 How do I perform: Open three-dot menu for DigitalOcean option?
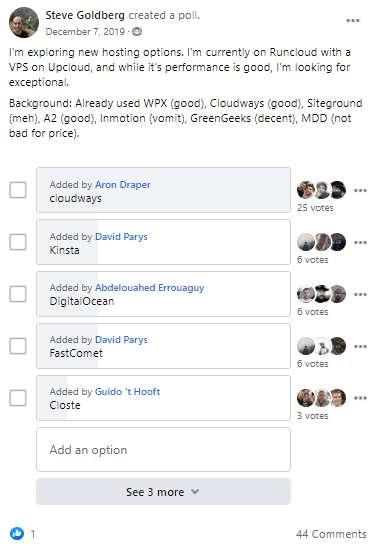click(360, 294)
